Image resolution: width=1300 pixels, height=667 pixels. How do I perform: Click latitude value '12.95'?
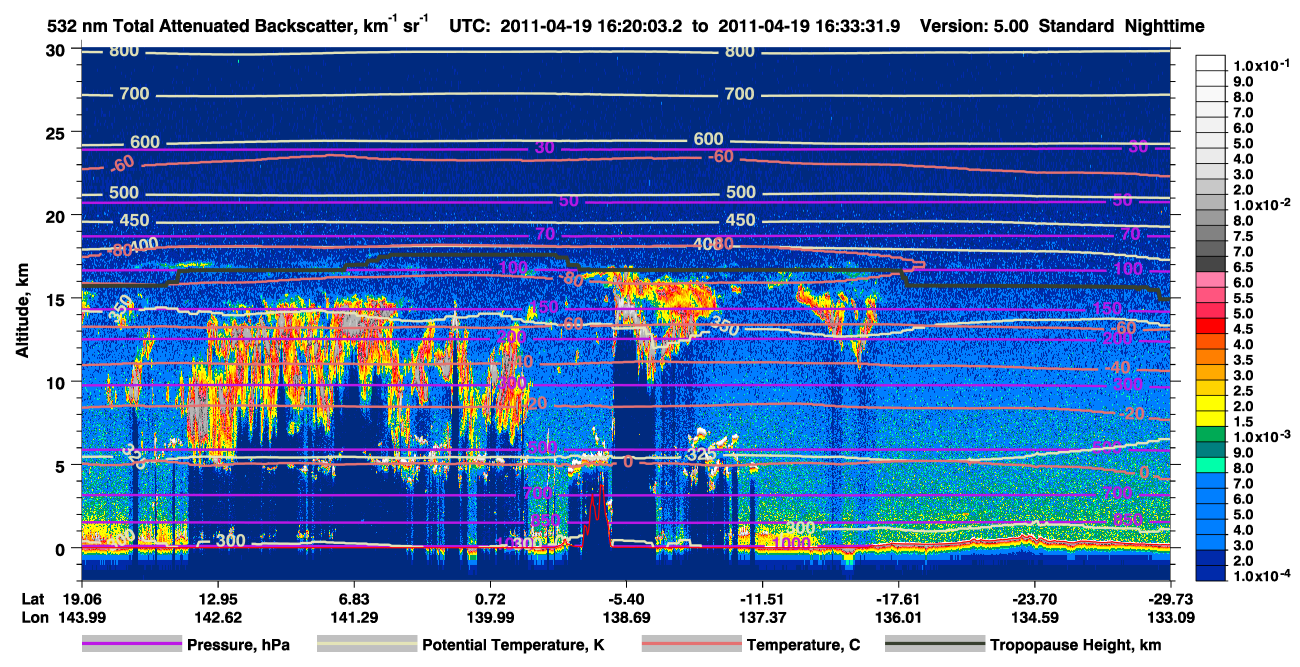217,597
